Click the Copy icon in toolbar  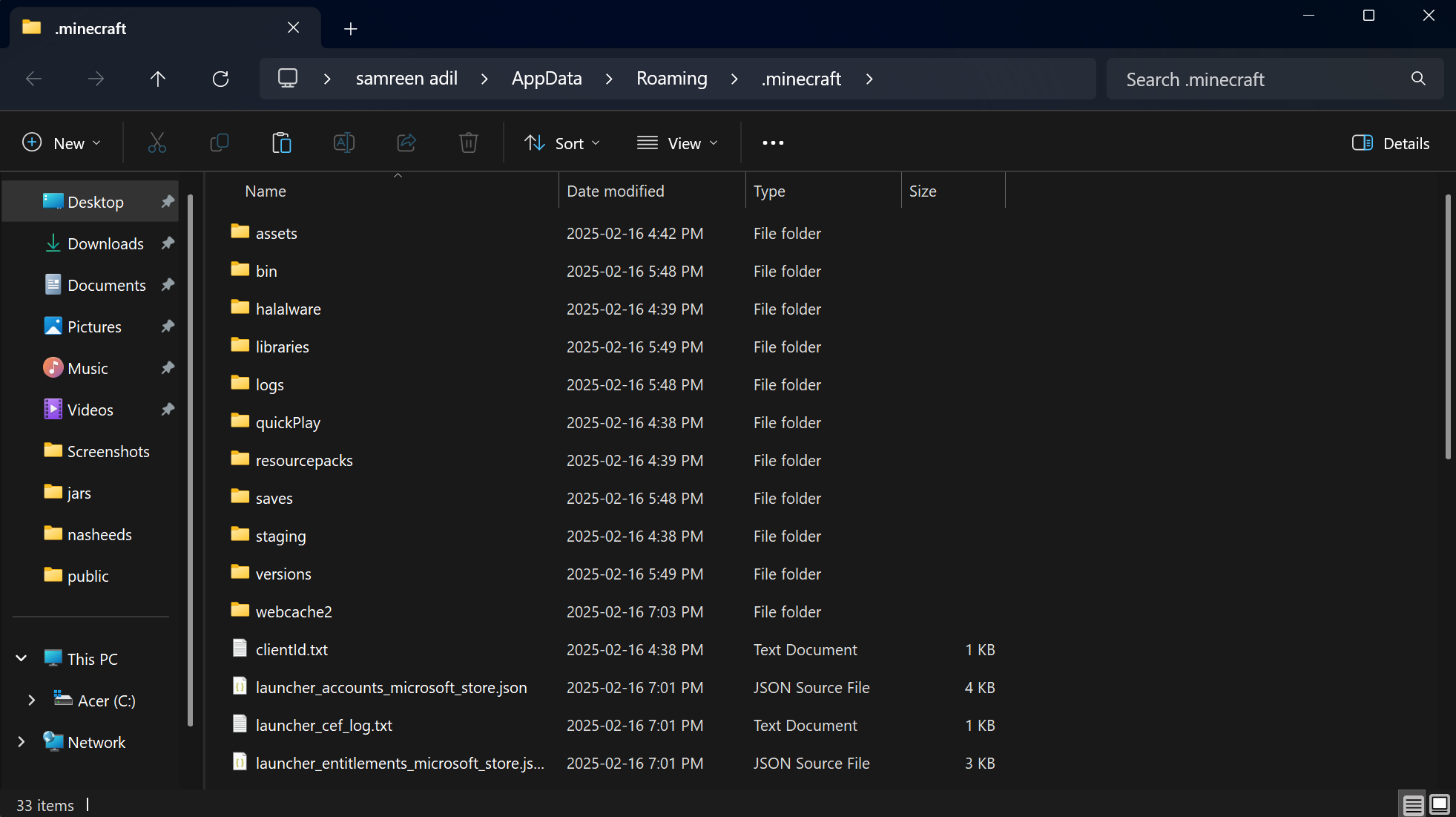[220, 142]
